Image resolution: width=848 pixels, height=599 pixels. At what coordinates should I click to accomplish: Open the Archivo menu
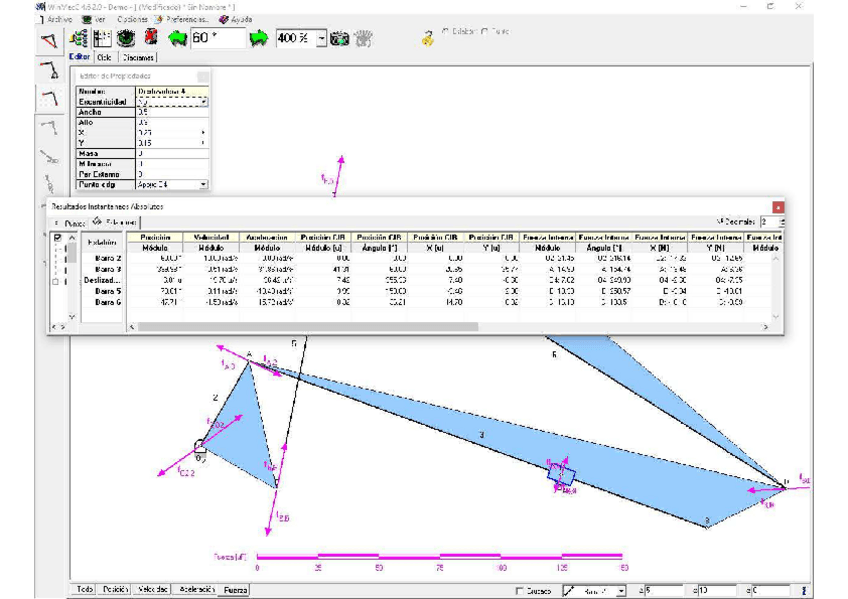(x=59, y=19)
